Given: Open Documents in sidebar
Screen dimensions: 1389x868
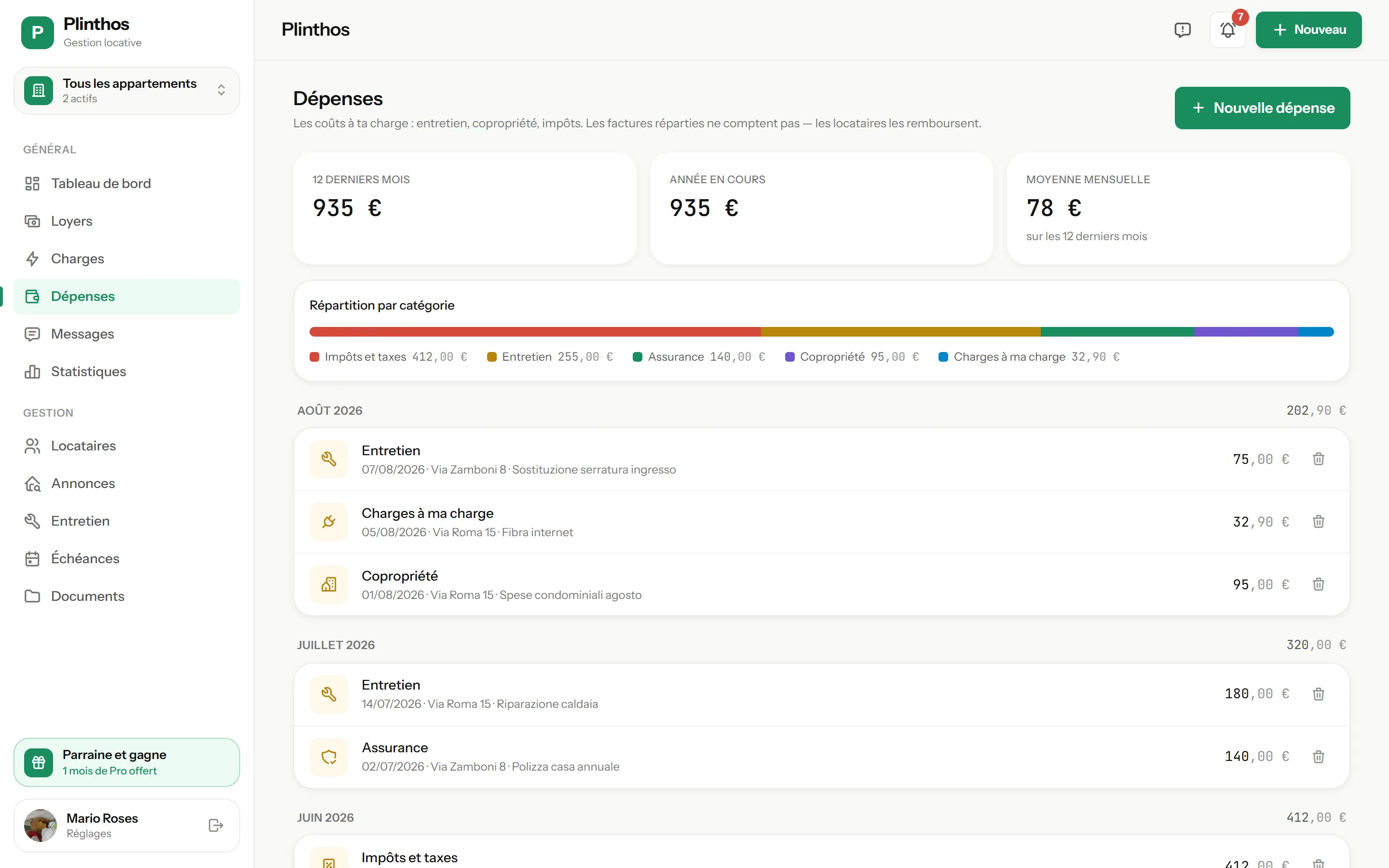Looking at the screenshot, I should pos(126,597).
